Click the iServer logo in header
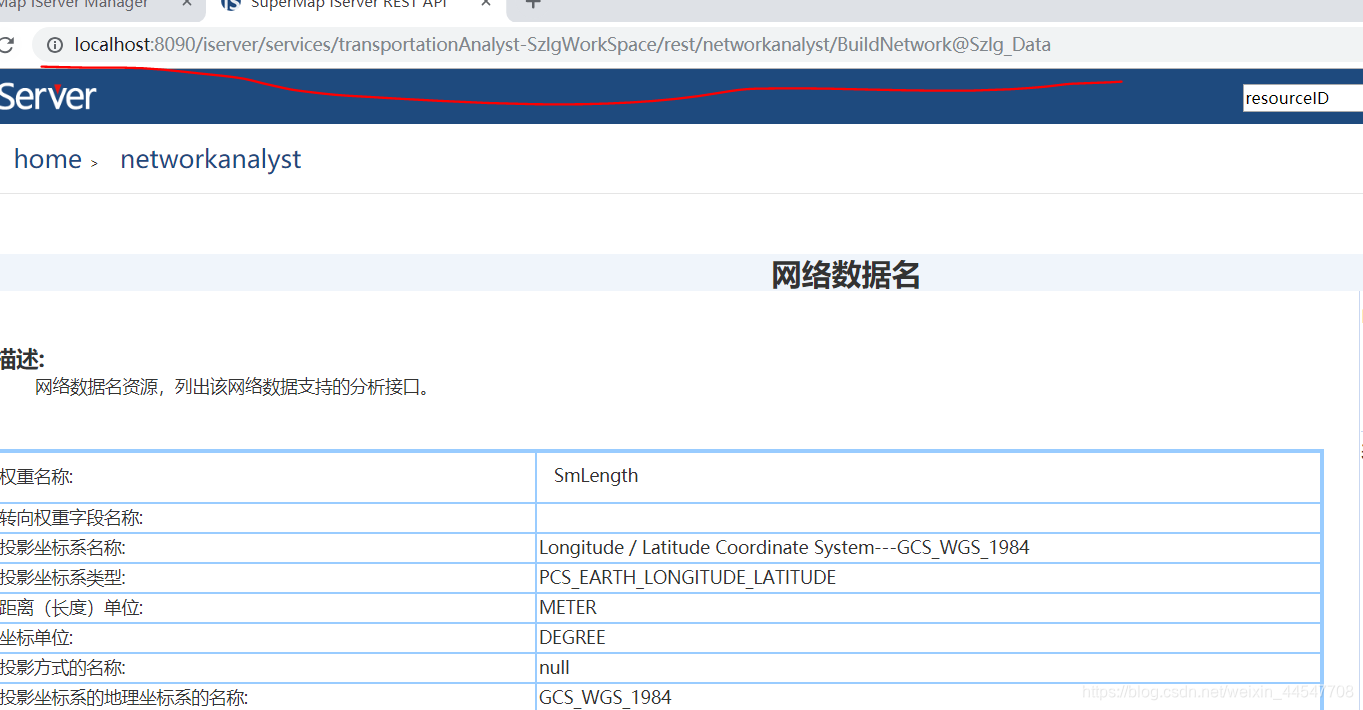 click(x=47, y=97)
